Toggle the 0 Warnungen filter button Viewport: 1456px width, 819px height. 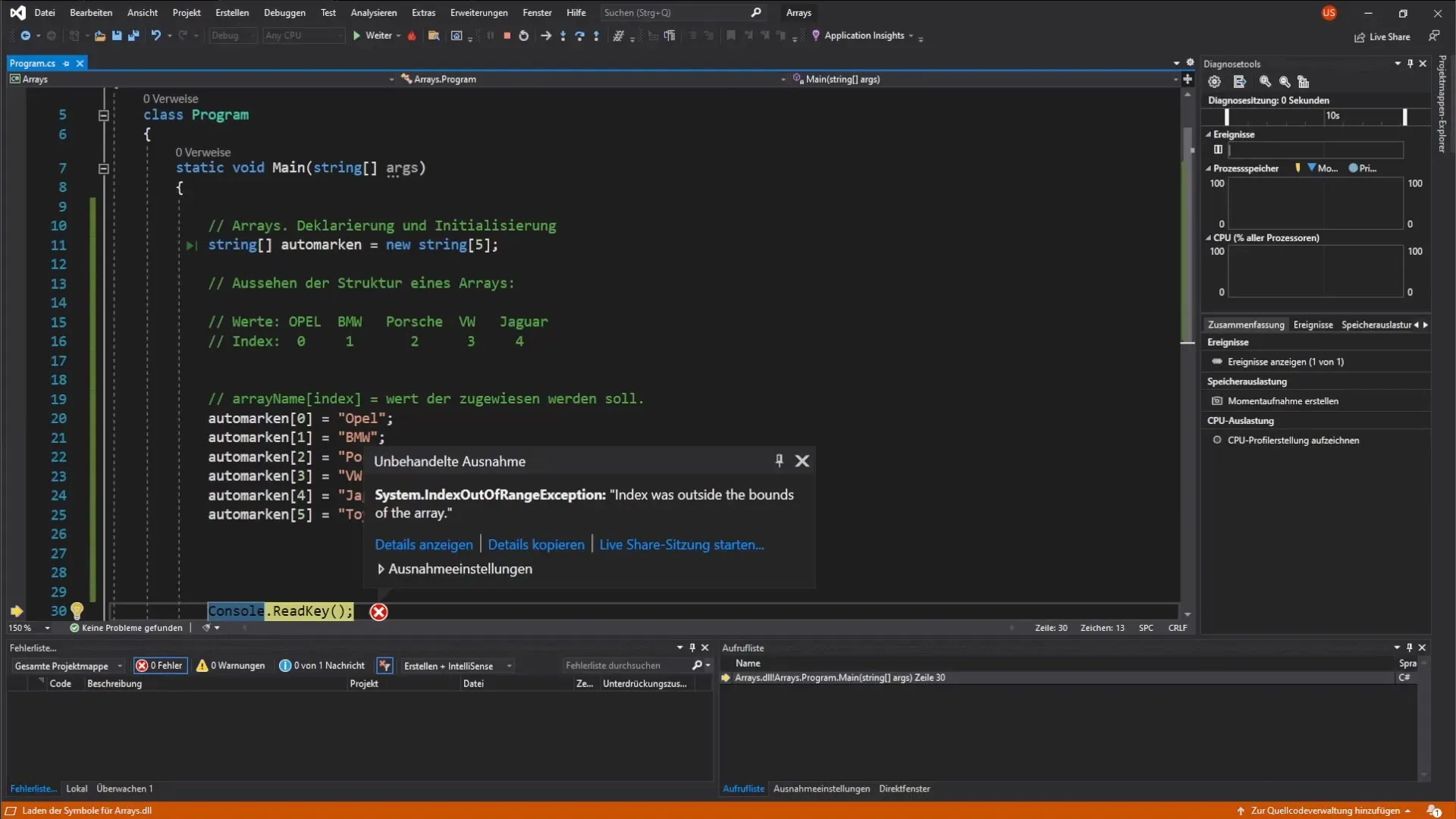pyautogui.click(x=231, y=666)
